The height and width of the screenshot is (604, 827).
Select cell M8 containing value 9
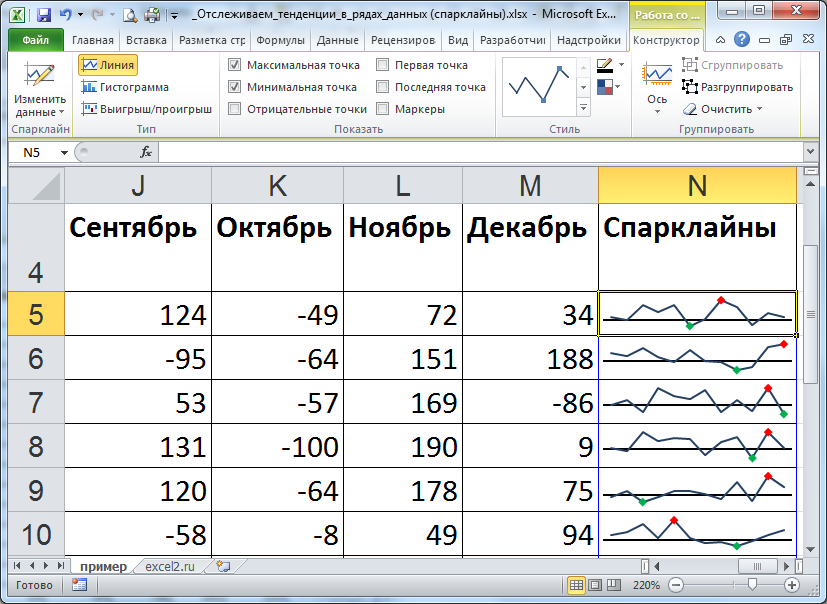(529, 446)
